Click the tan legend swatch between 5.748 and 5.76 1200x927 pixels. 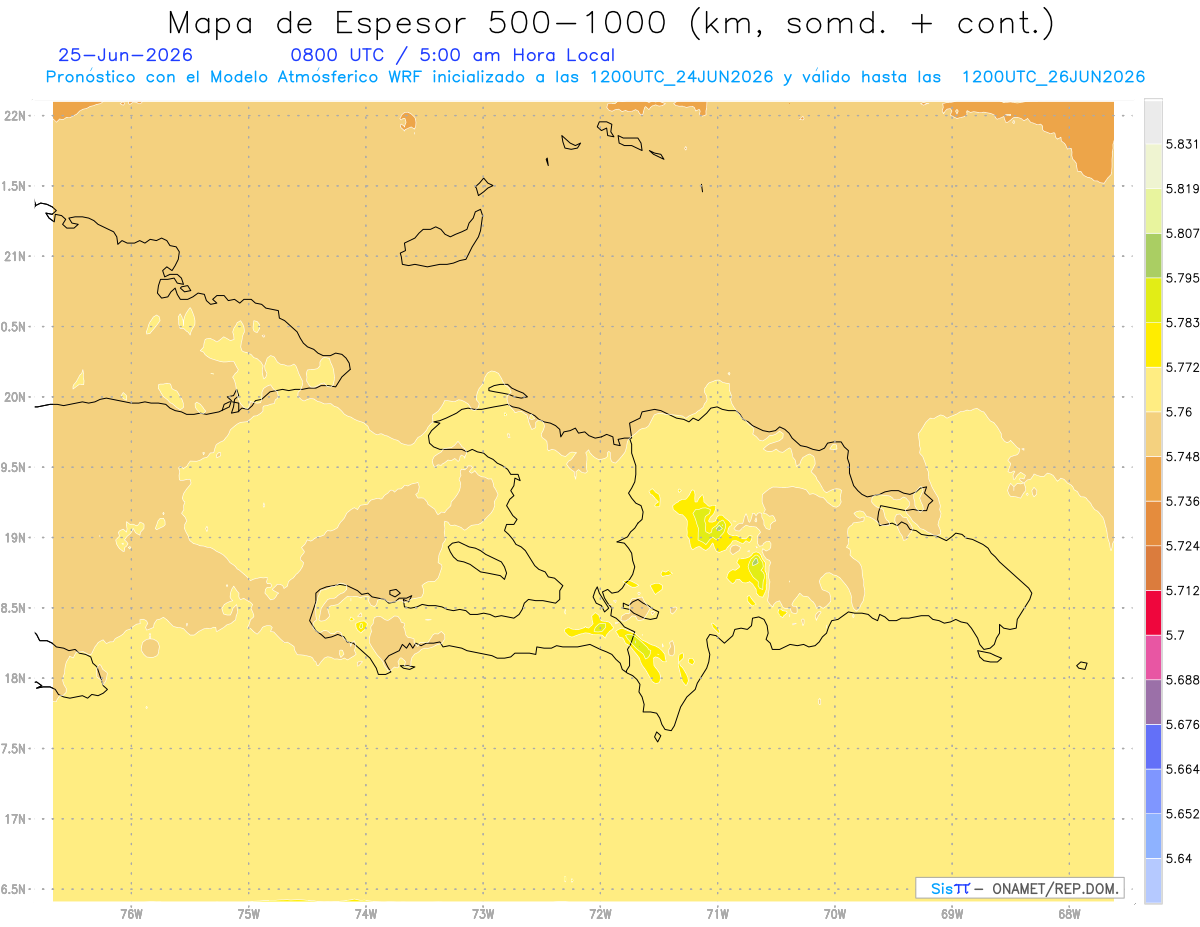click(1153, 434)
